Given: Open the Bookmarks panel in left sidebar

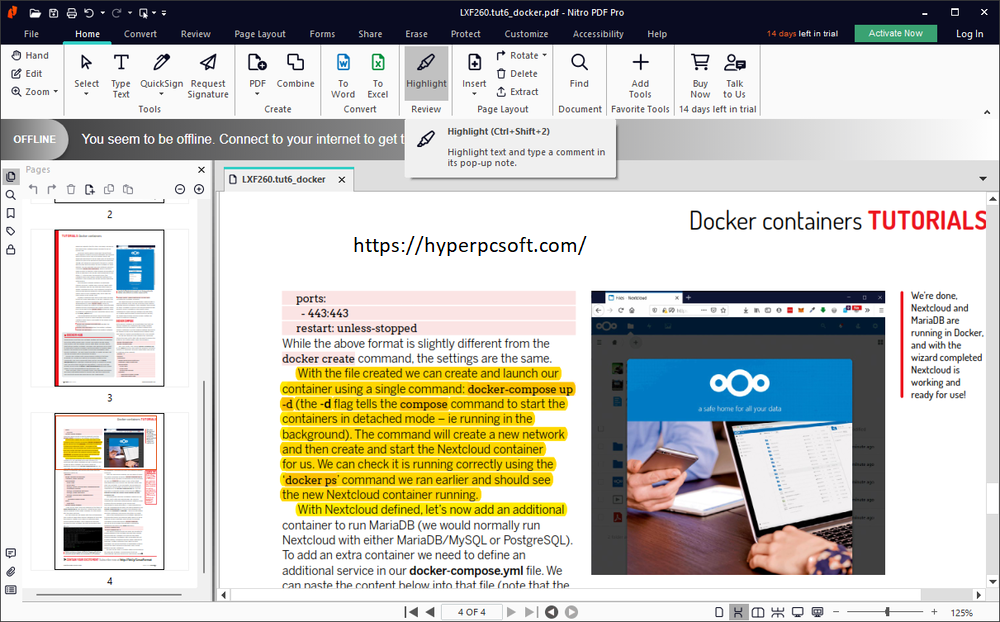Looking at the screenshot, I should 11,213.
